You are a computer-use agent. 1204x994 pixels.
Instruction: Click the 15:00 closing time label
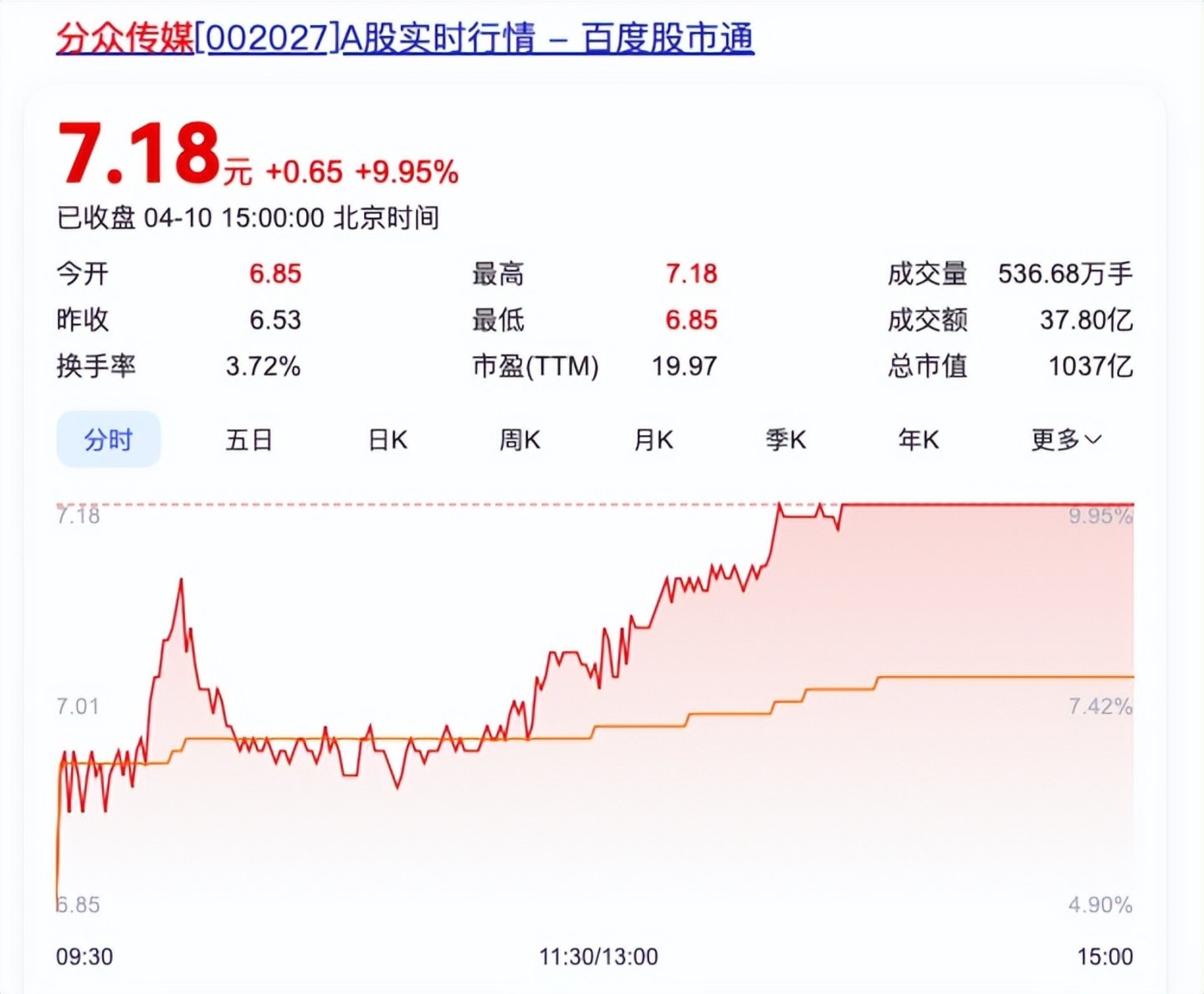(1104, 956)
